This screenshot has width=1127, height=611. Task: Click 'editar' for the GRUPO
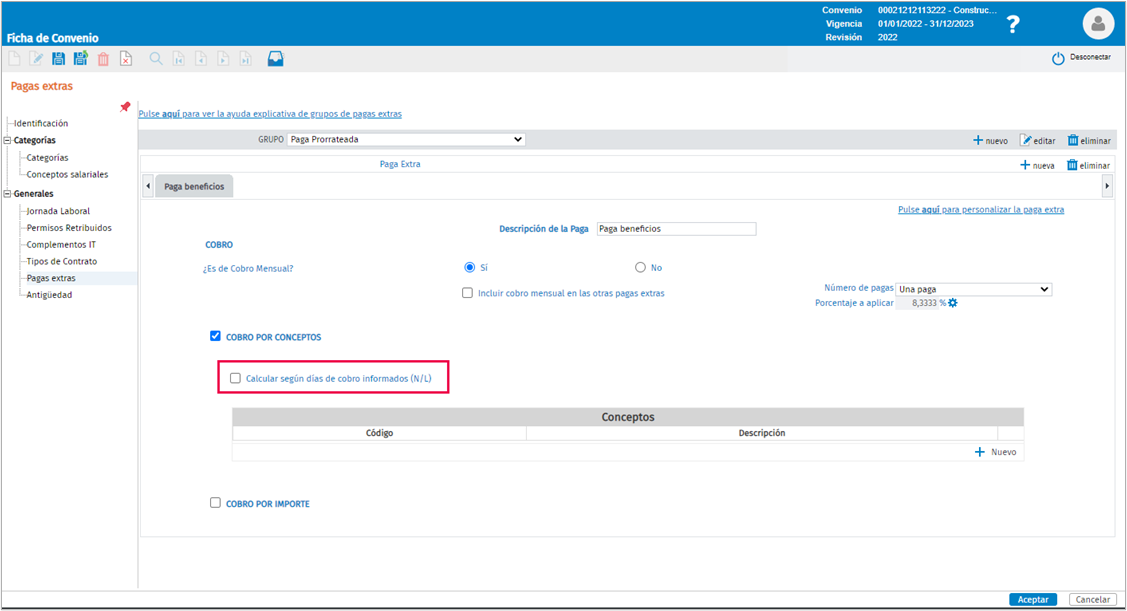[1038, 141]
